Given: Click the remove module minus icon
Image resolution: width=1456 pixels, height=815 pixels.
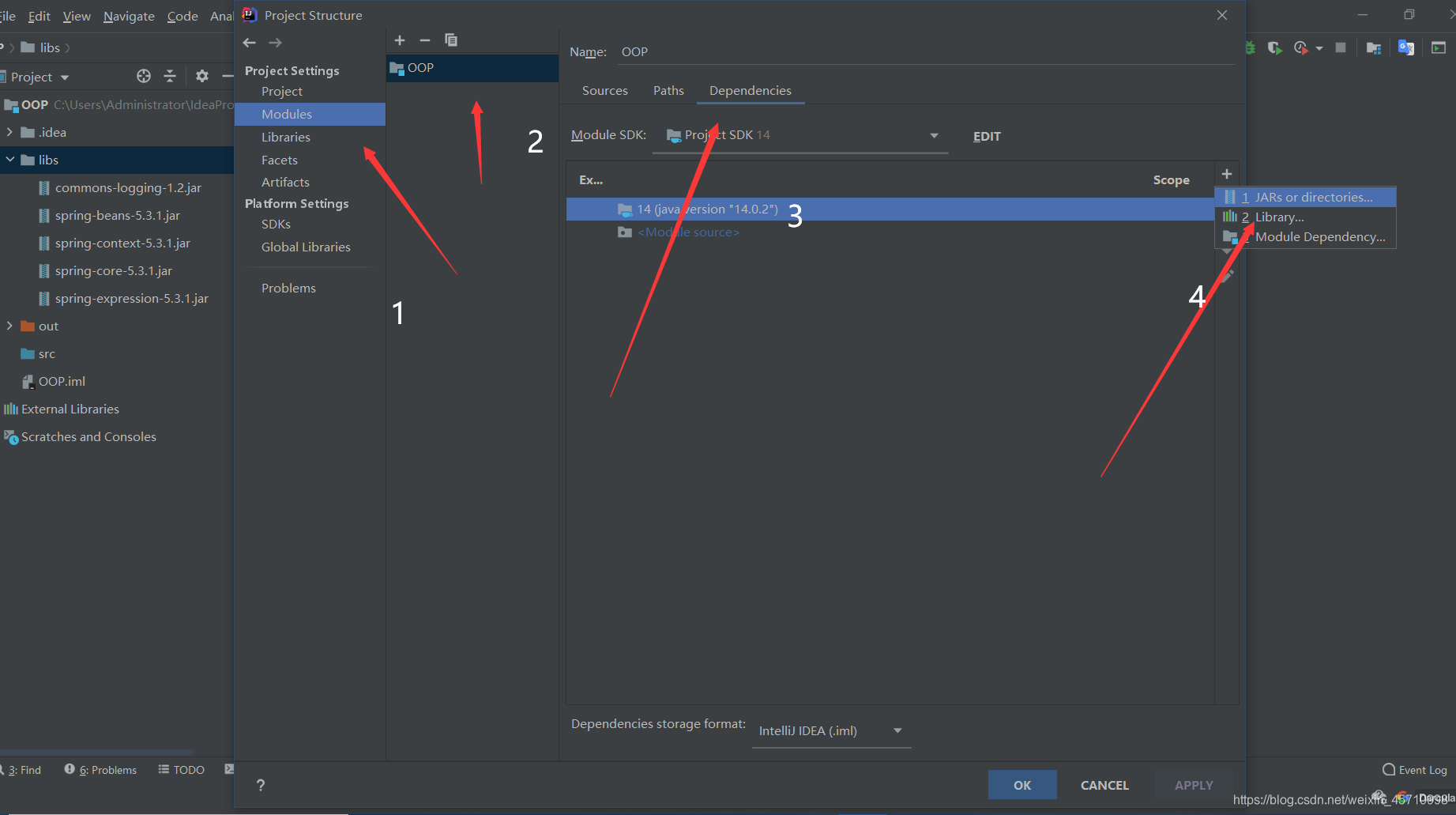Looking at the screenshot, I should pyautogui.click(x=425, y=40).
